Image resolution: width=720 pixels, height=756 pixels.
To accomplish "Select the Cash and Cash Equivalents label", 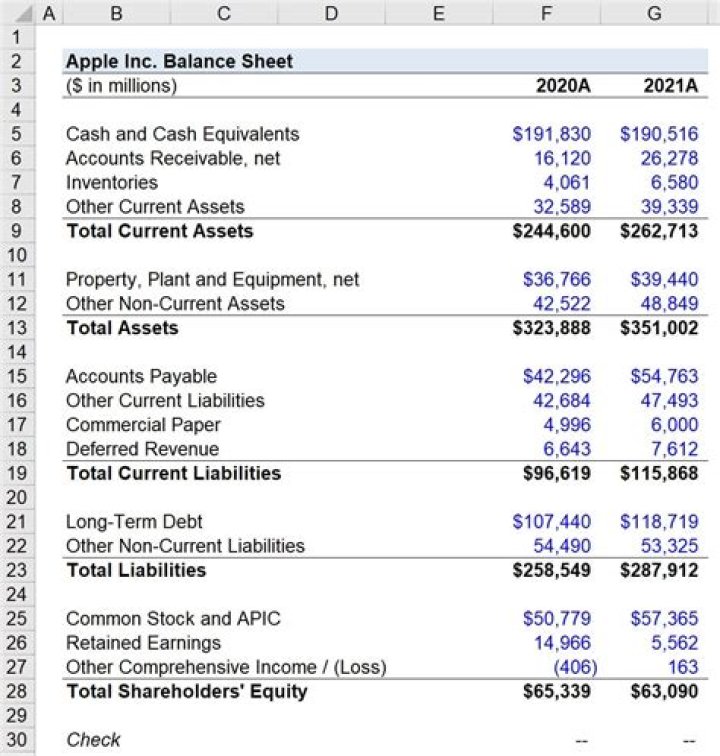I will (182, 134).
